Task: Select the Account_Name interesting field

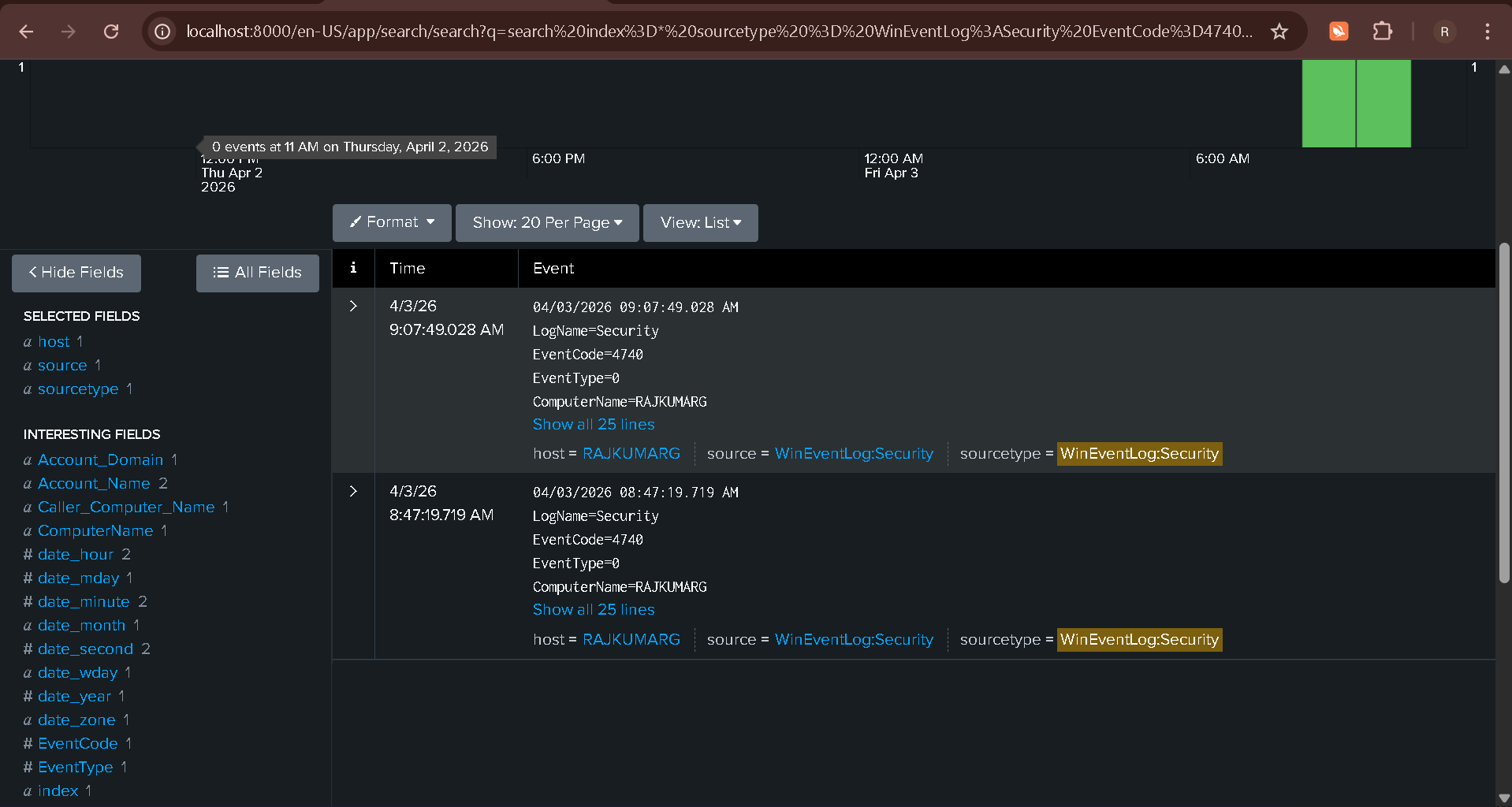Action: tap(94, 483)
